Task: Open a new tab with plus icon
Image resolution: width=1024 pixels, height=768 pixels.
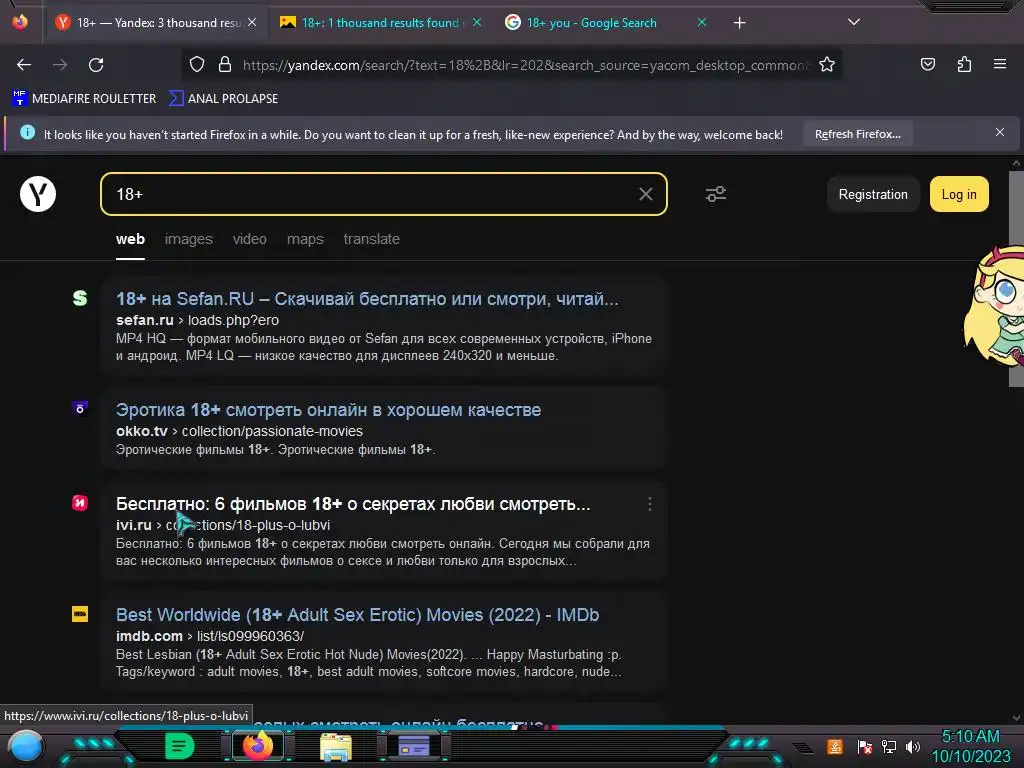Action: (739, 23)
